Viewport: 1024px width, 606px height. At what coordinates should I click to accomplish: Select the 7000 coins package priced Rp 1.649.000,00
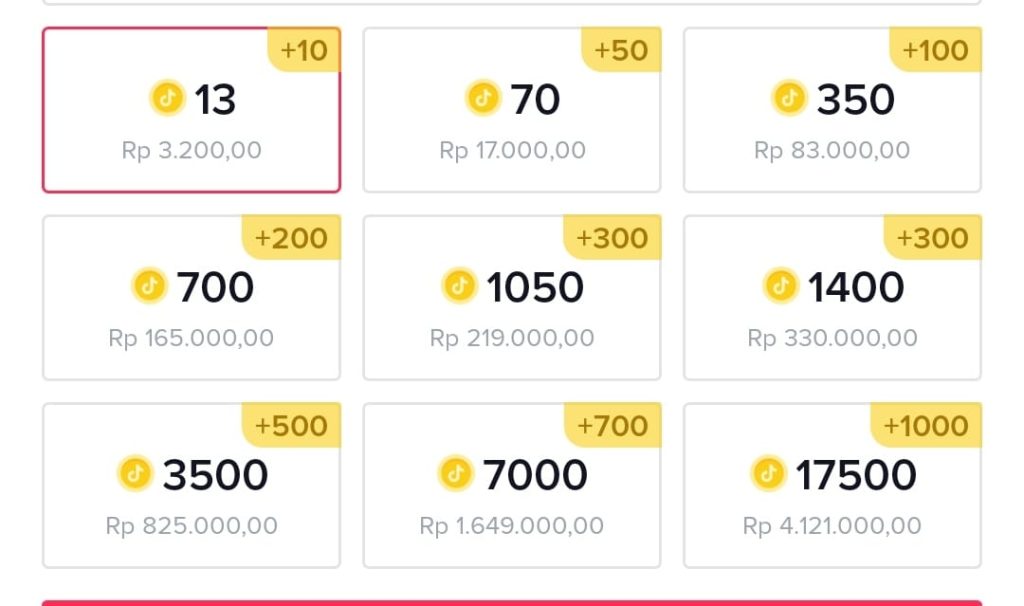tap(512, 485)
